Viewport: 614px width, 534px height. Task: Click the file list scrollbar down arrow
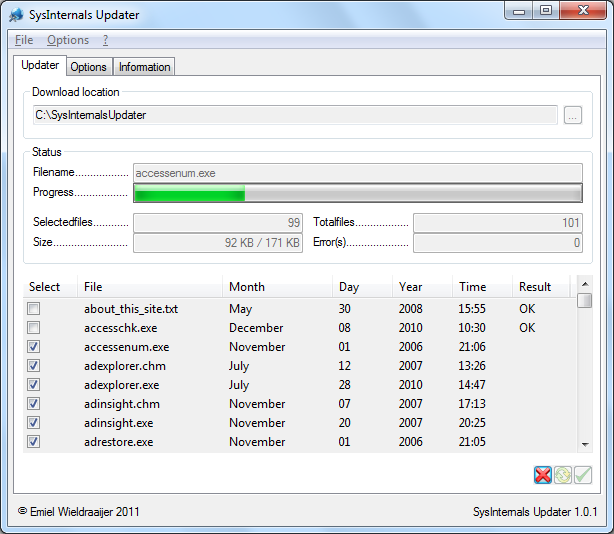click(x=585, y=445)
